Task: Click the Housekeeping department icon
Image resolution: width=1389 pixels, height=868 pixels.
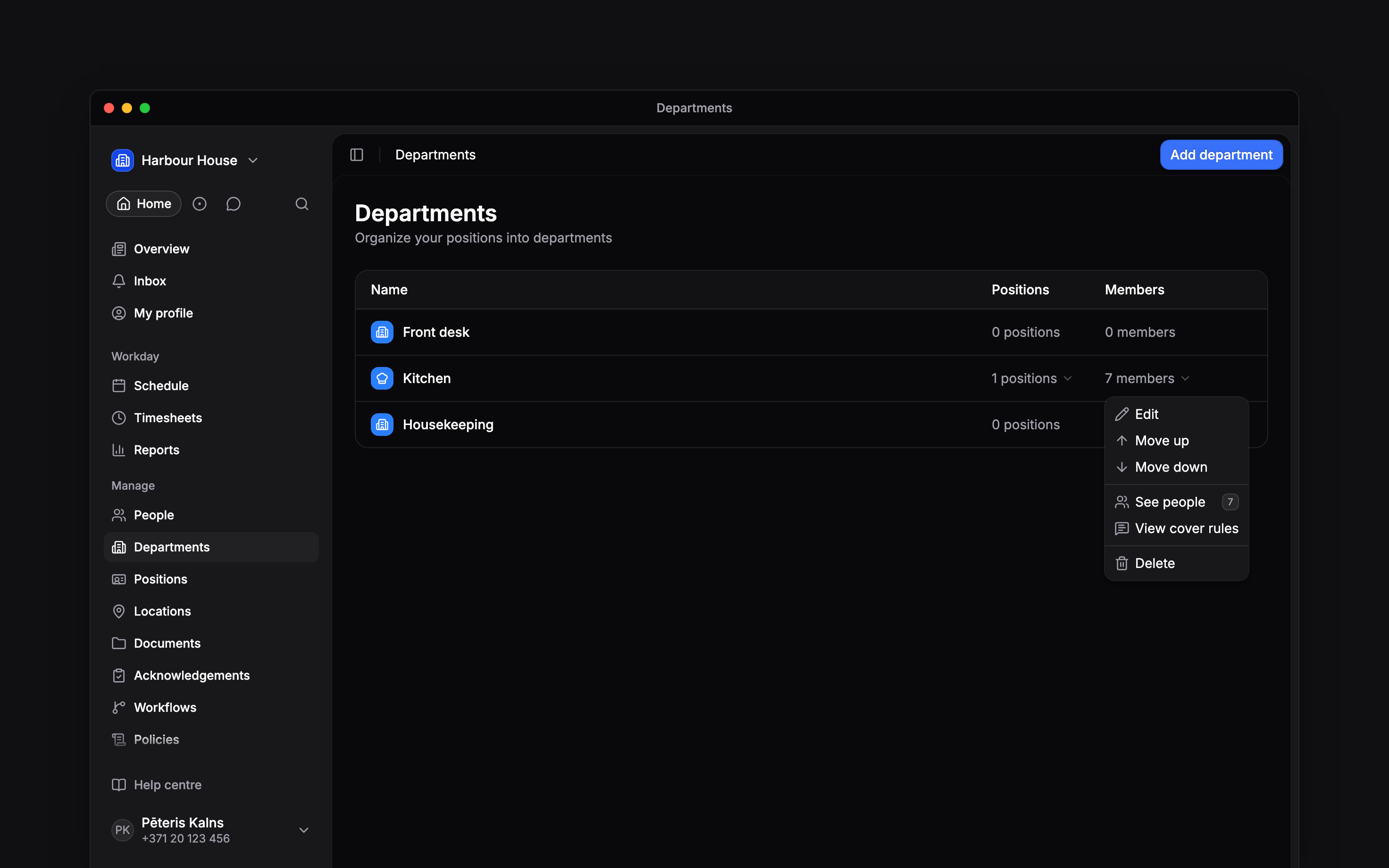Action: (382, 425)
